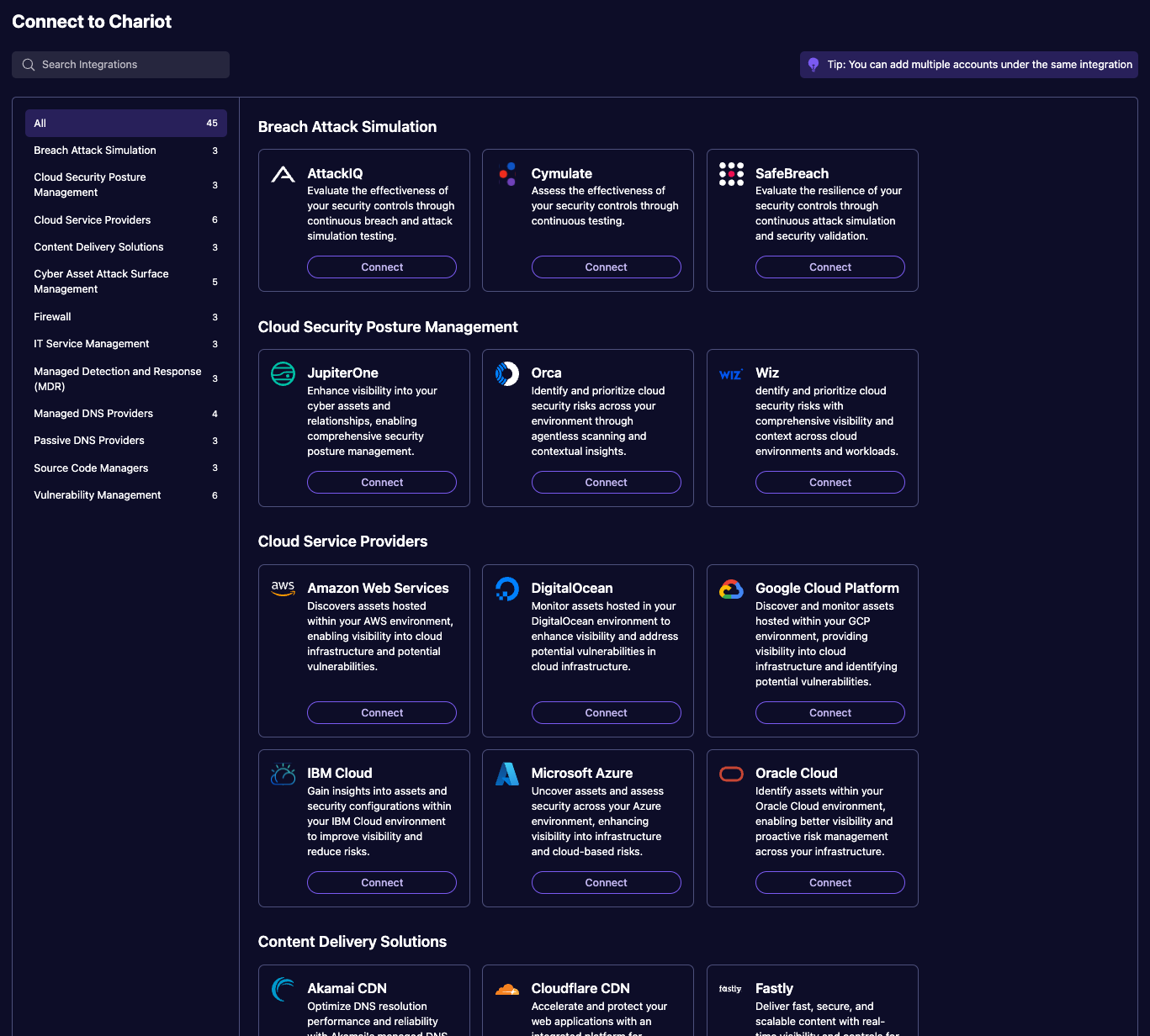
Task: Click the AttackIQ logo icon
Action: pyautogui.click(x=284, y=174)
